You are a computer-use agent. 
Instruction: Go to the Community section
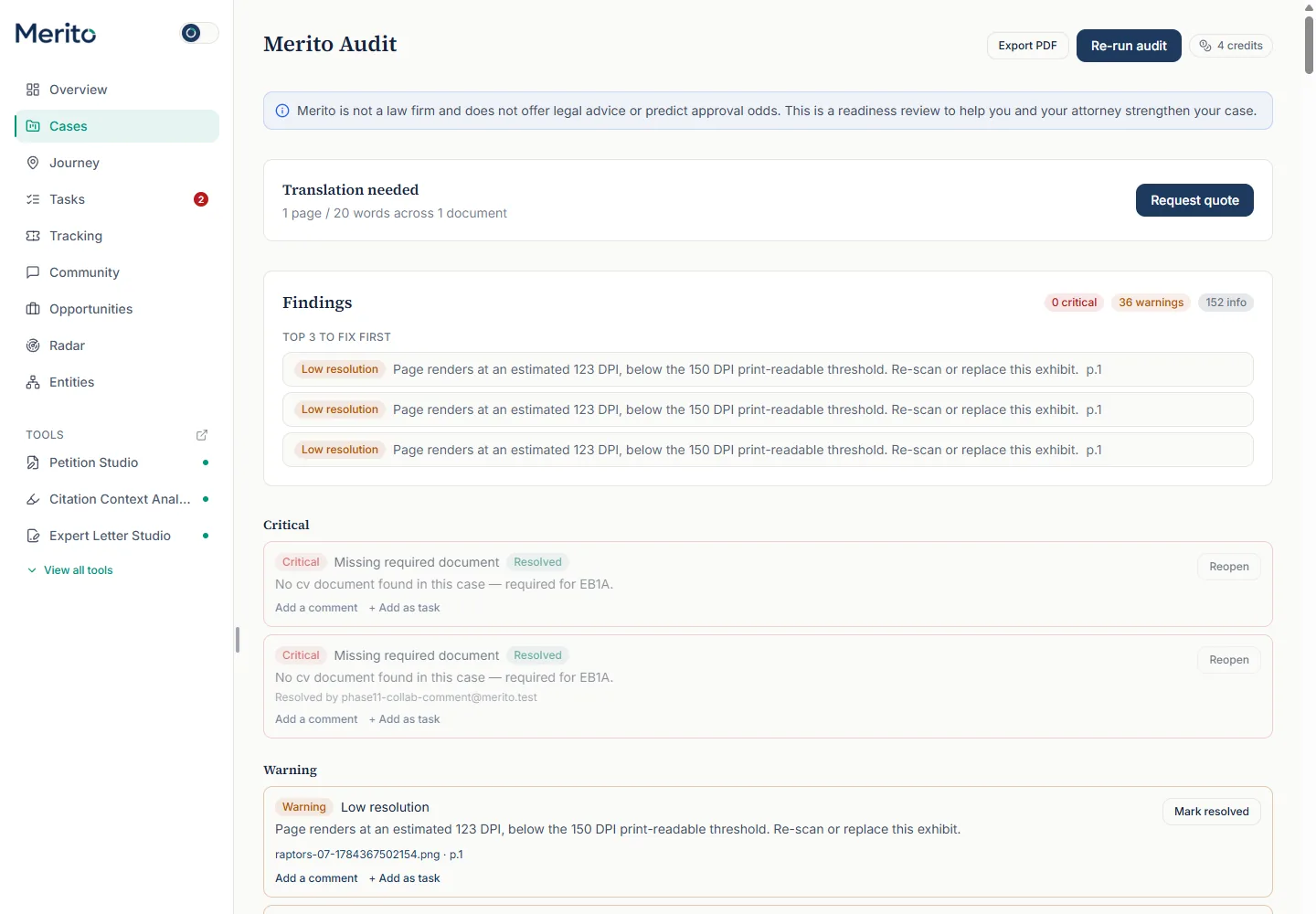[117, 272]
